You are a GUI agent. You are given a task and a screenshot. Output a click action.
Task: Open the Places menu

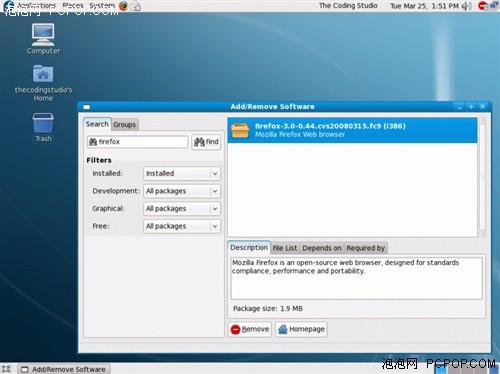click(73, 6)
